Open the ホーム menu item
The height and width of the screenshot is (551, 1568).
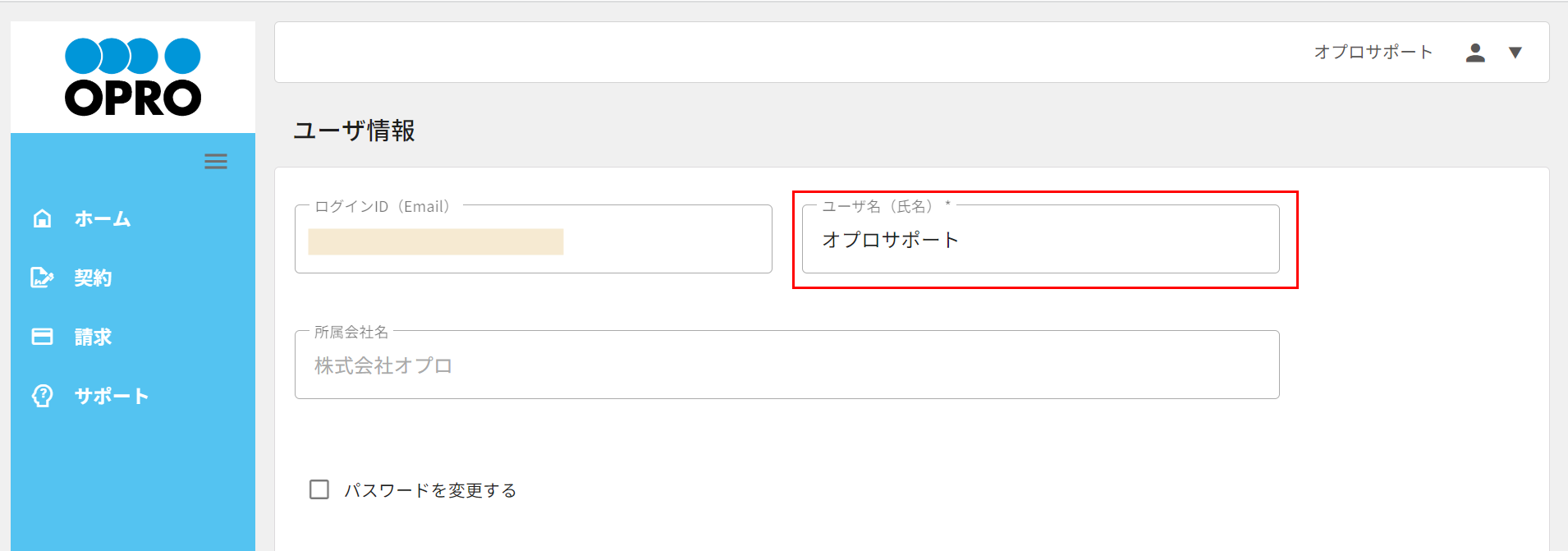pyautogui.click(x=103, y=219)
